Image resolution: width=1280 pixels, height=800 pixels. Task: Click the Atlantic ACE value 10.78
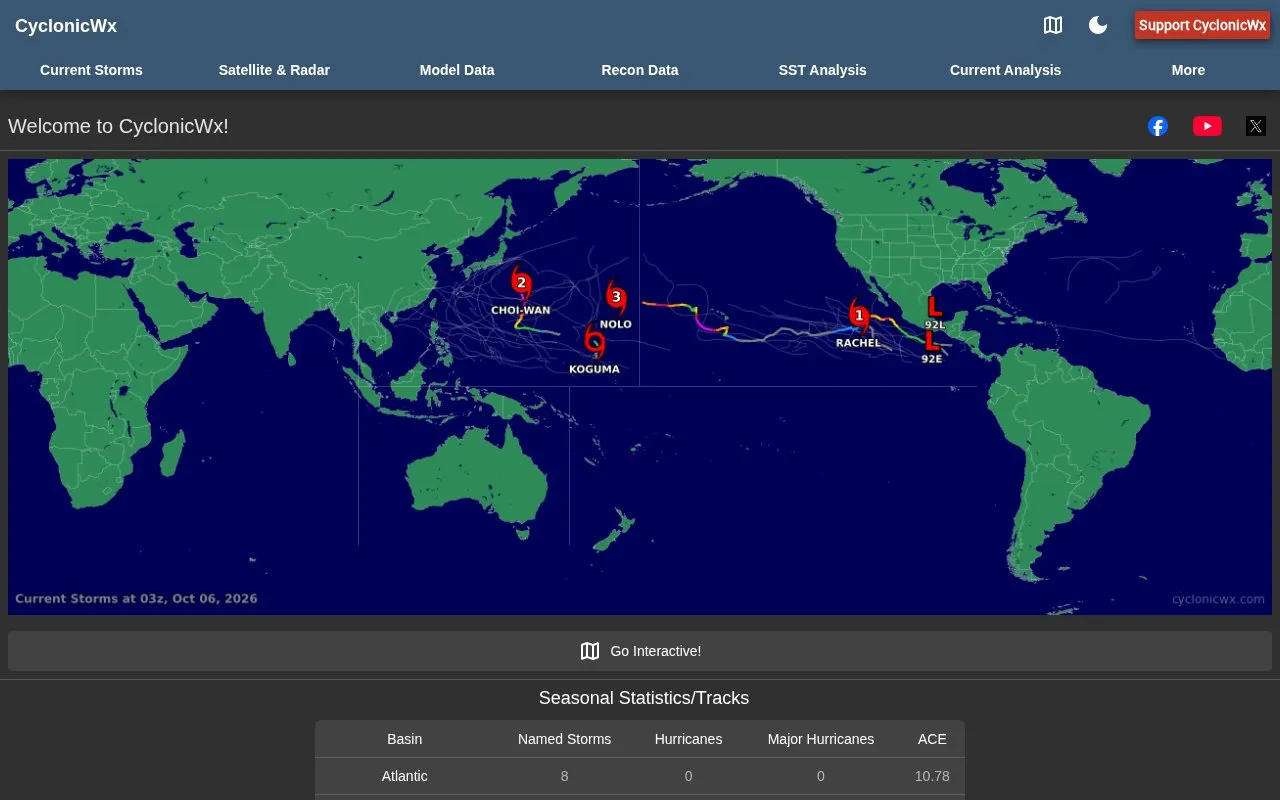932,776
